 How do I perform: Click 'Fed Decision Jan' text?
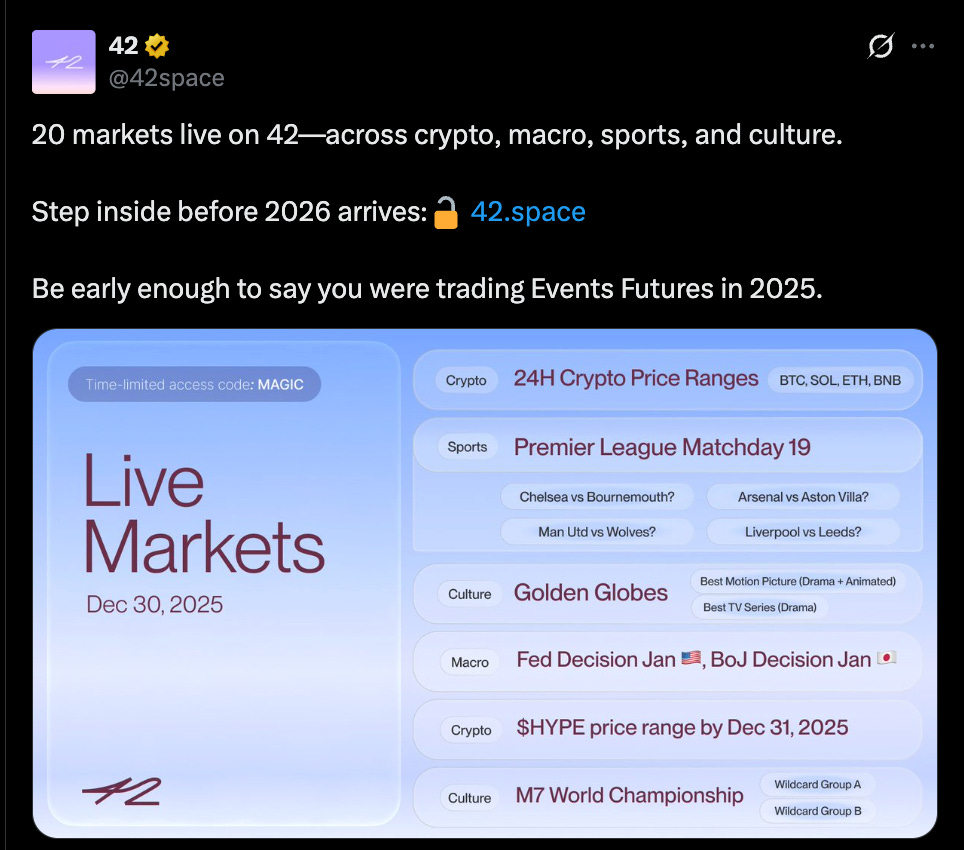coord(596,660)
